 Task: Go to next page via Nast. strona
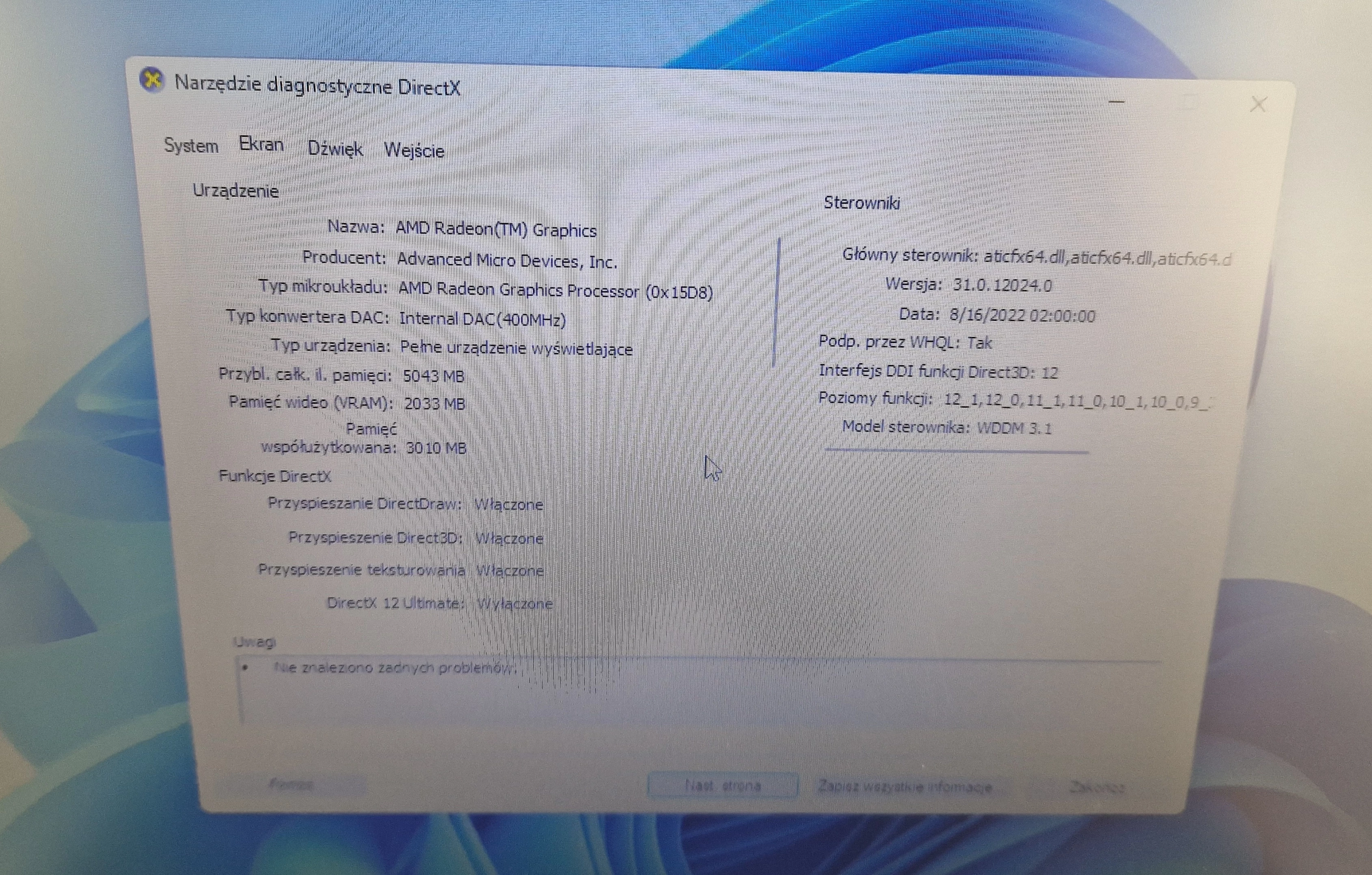click(x=722, y=786)
